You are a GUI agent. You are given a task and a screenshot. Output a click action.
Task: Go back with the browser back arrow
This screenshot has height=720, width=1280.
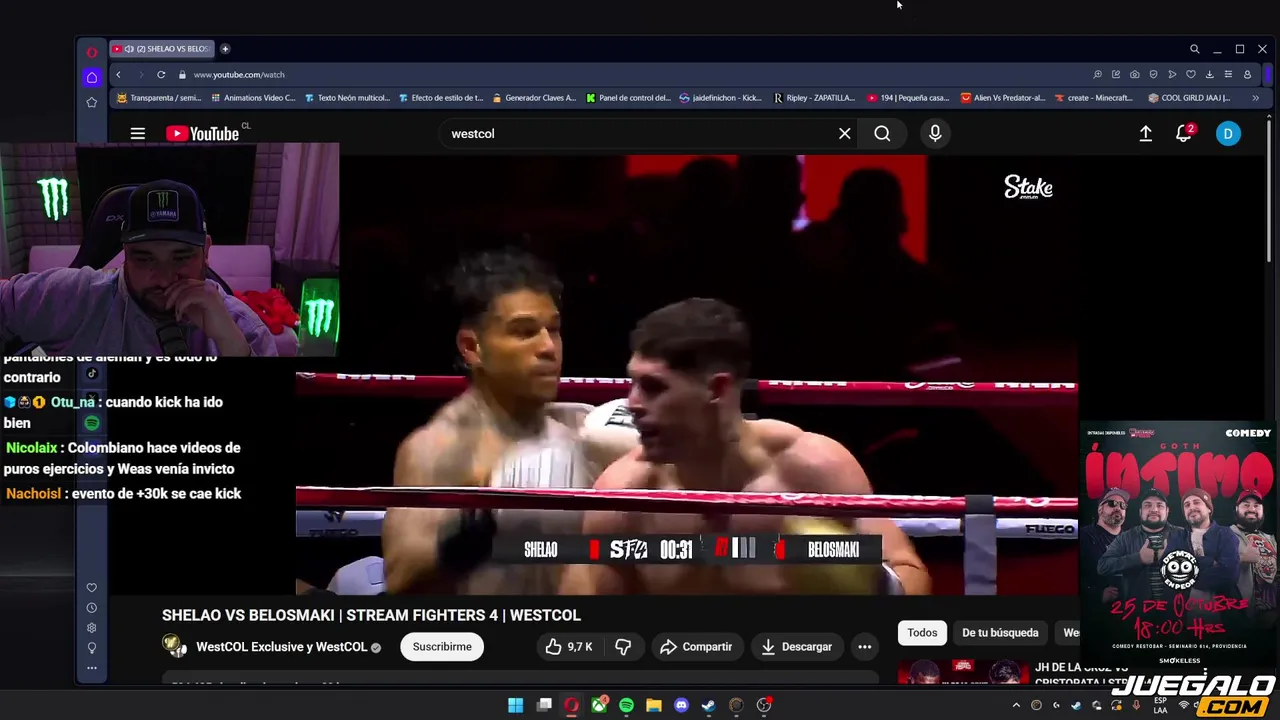(118, 75)
